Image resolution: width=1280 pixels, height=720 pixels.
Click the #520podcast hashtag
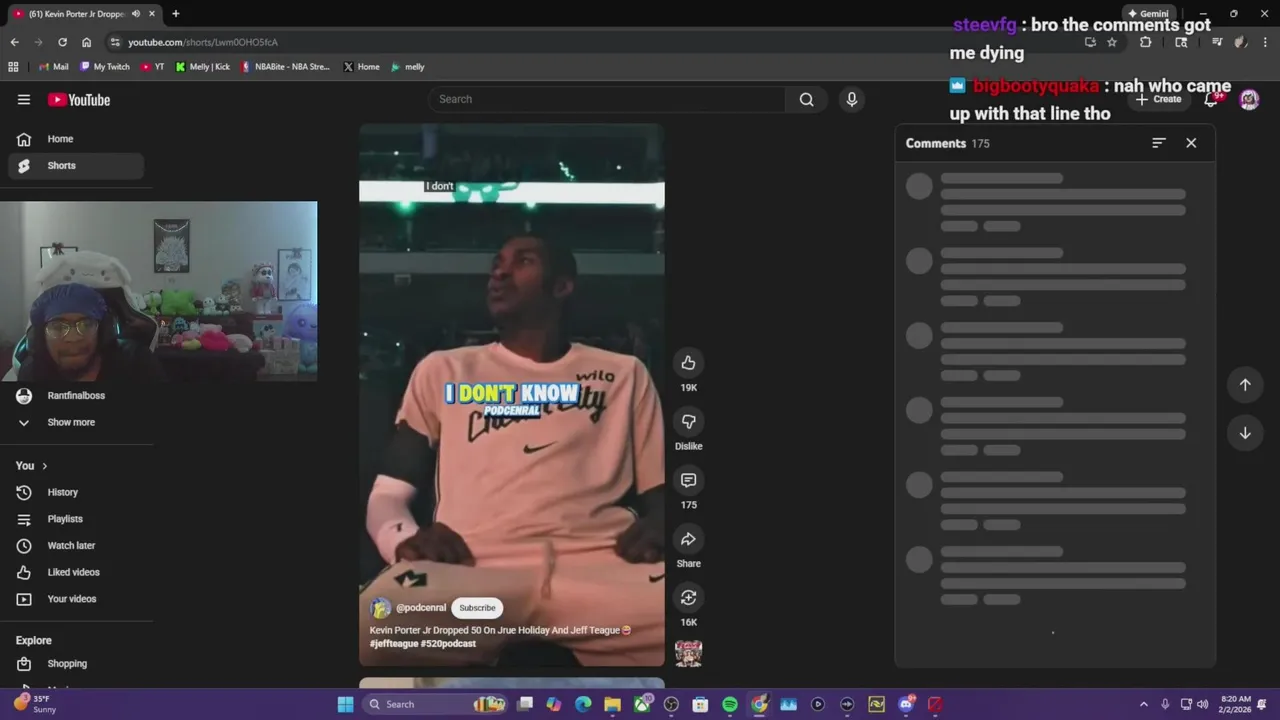tap(448, 644)
